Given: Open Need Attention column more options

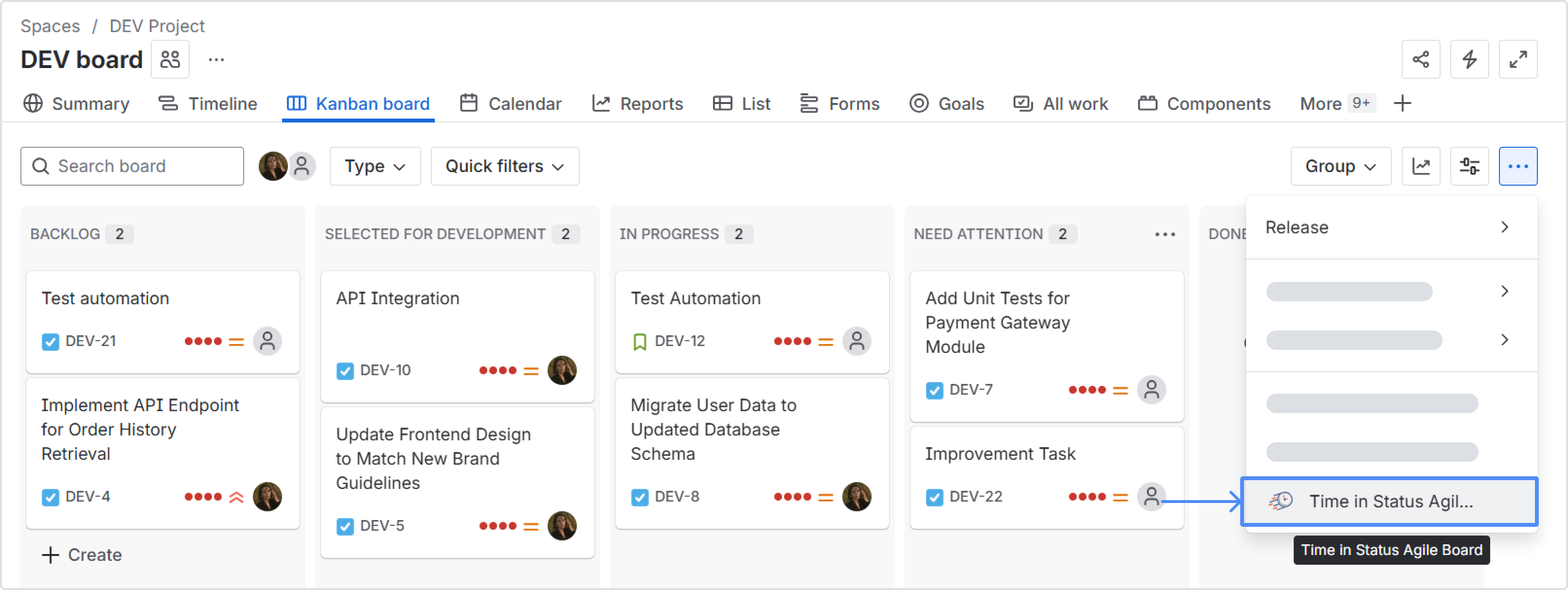Looking at the screenshot, I should [1165, 234].
